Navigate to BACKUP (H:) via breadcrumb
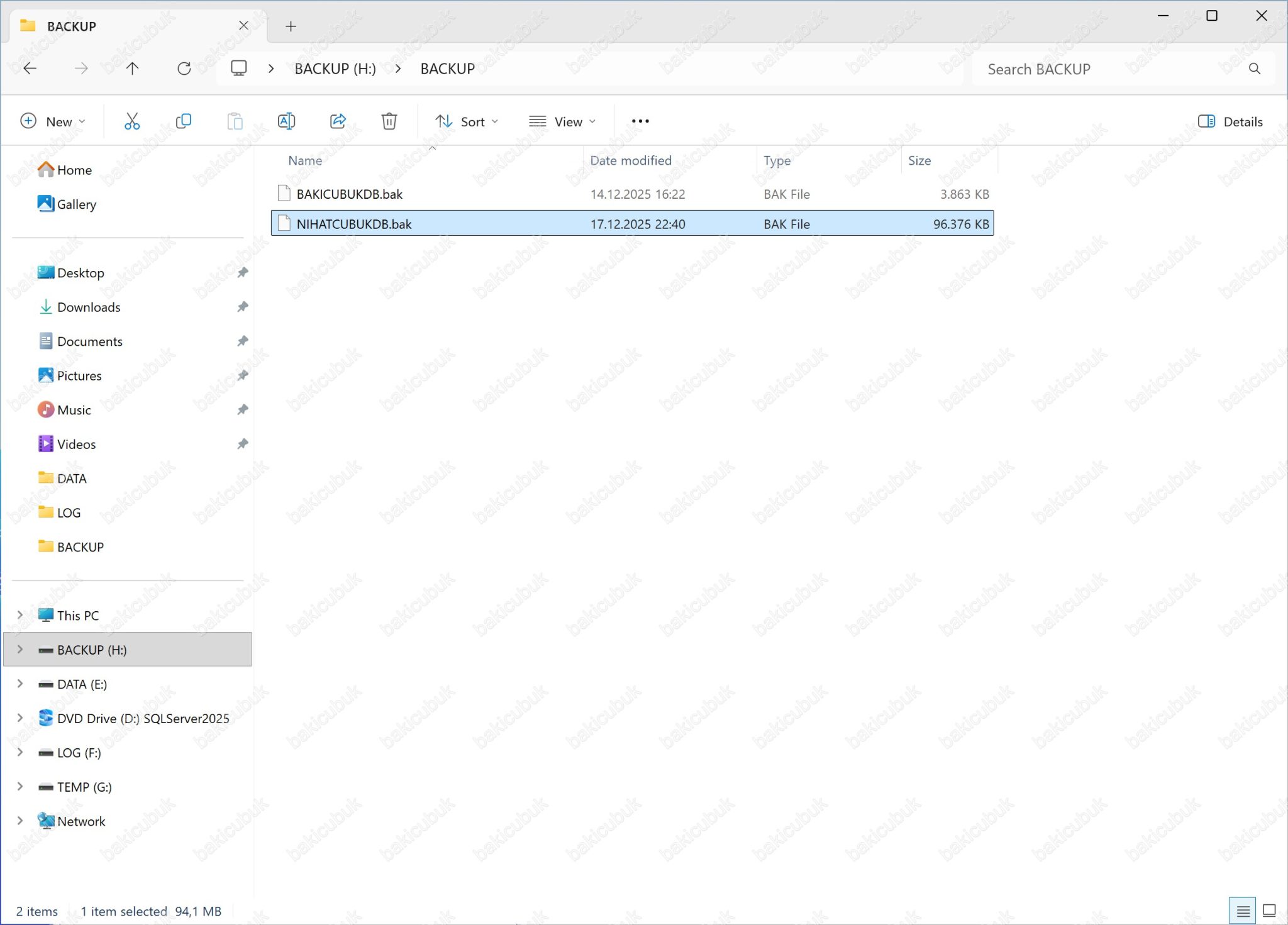The height and width of the screenshot is (925, 1288). tap(335, 69)
